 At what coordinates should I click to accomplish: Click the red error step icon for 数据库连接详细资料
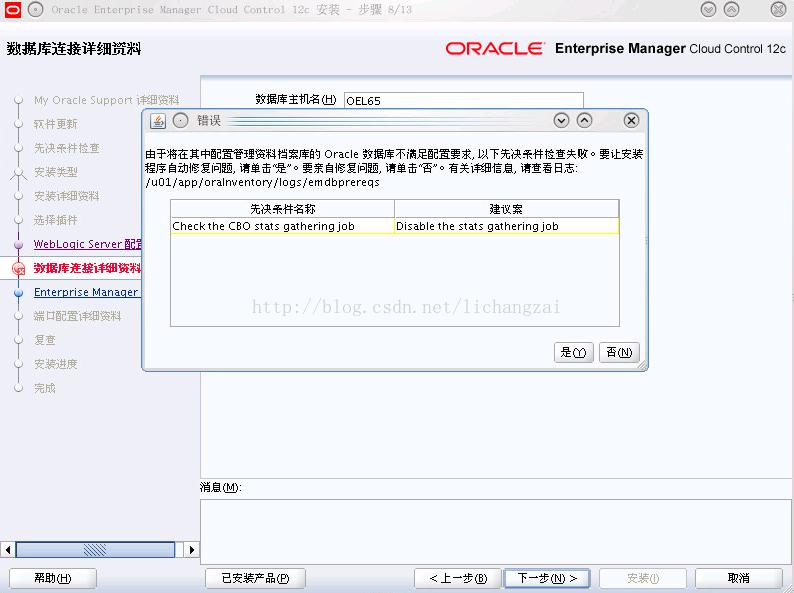pos(19,268)
